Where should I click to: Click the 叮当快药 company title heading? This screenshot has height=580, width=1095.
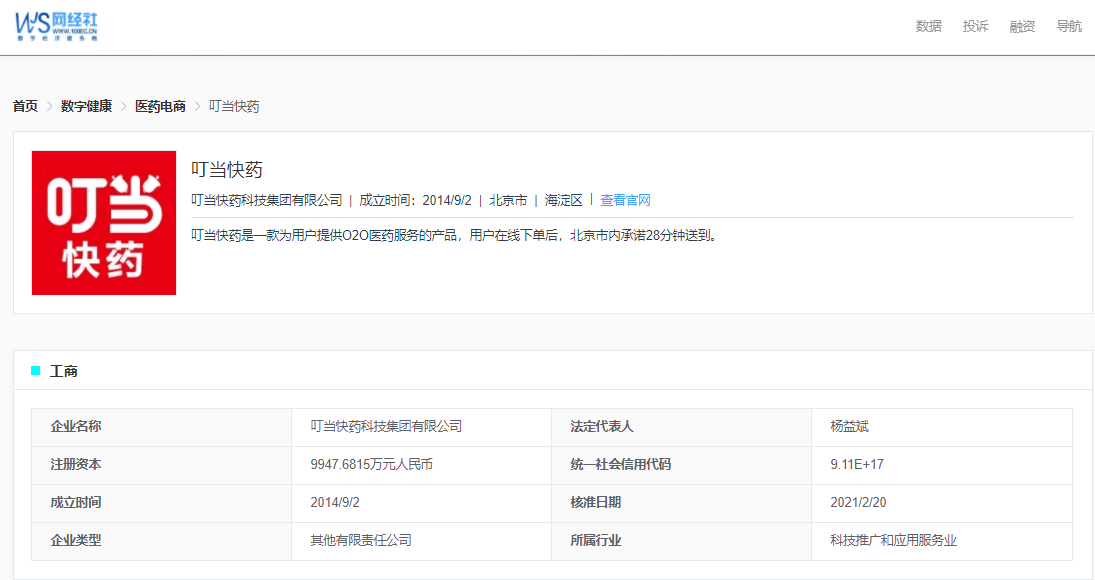[x=227, y=170]
